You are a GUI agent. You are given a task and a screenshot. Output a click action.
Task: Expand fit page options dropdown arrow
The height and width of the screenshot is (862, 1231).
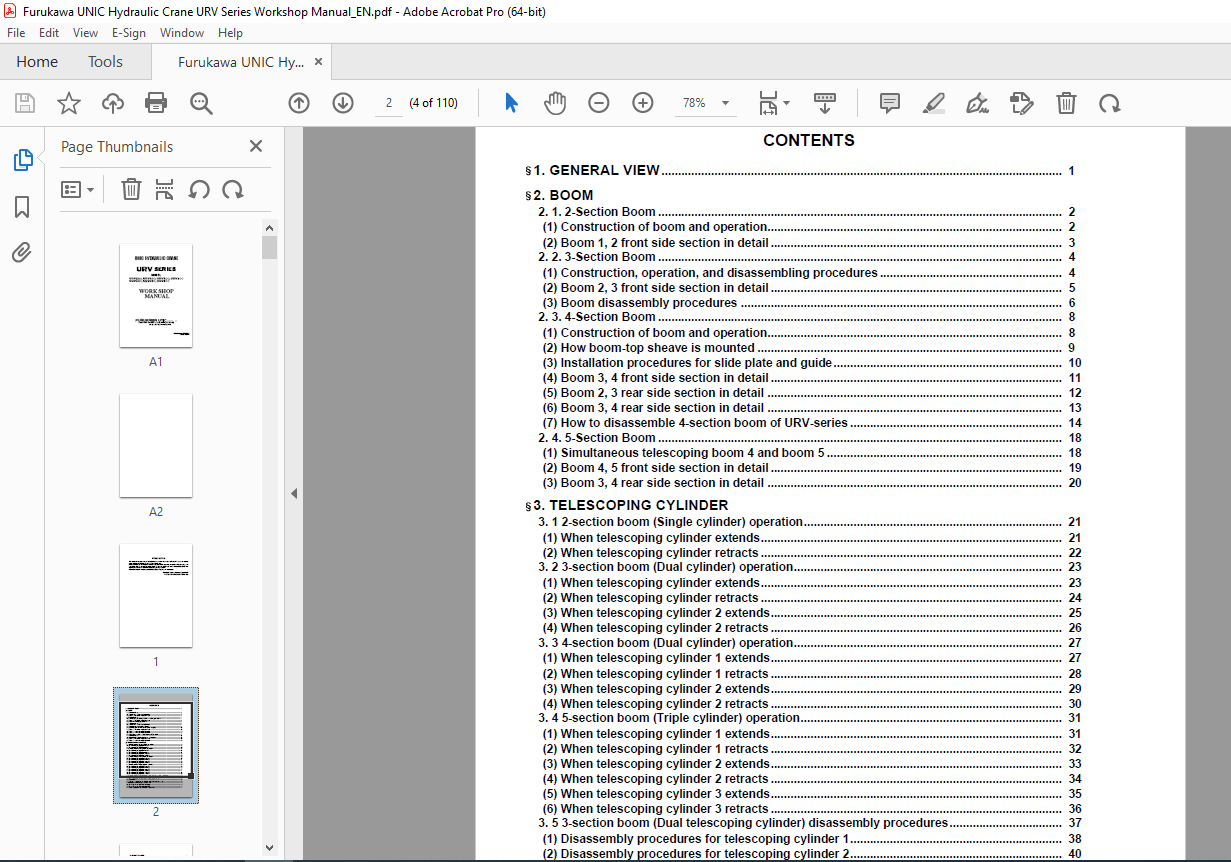(786, 103)
